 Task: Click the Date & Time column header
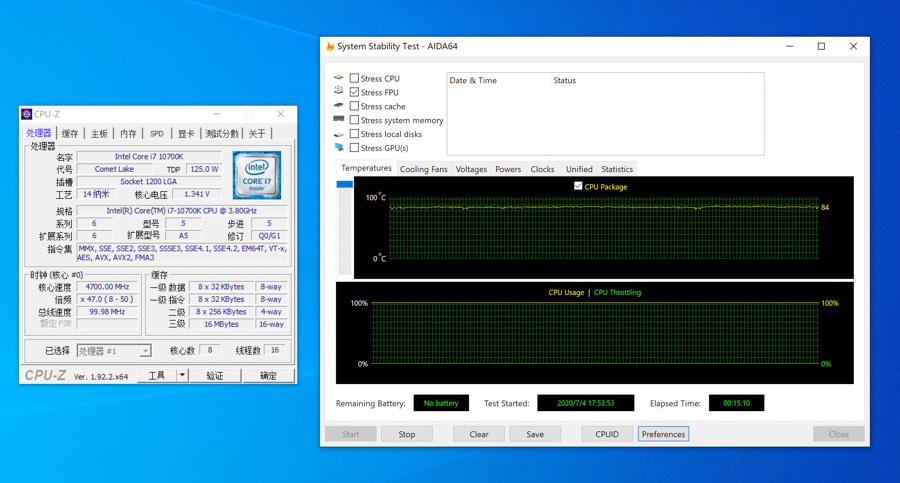click(499, 80)
